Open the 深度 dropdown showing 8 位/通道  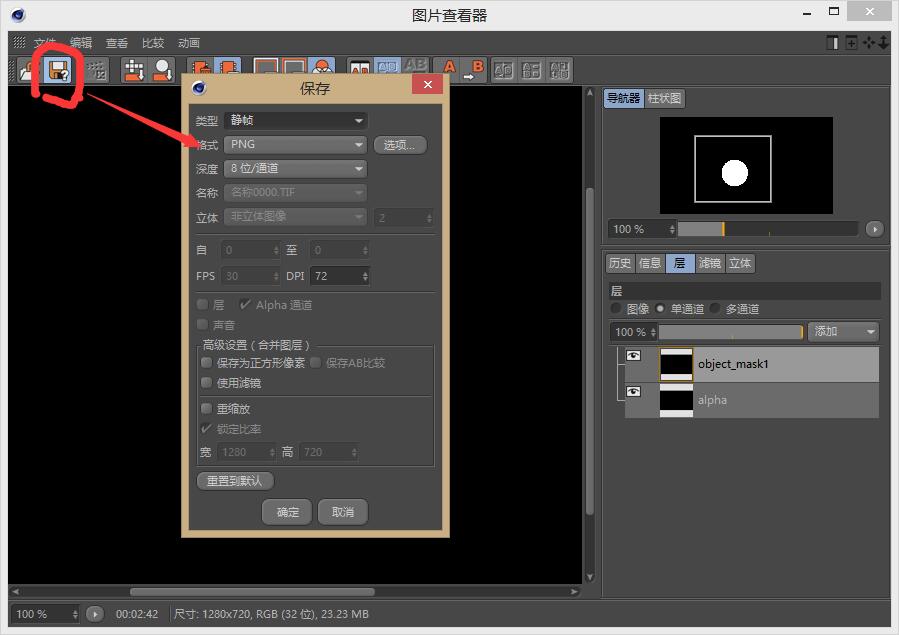[296, 168]
